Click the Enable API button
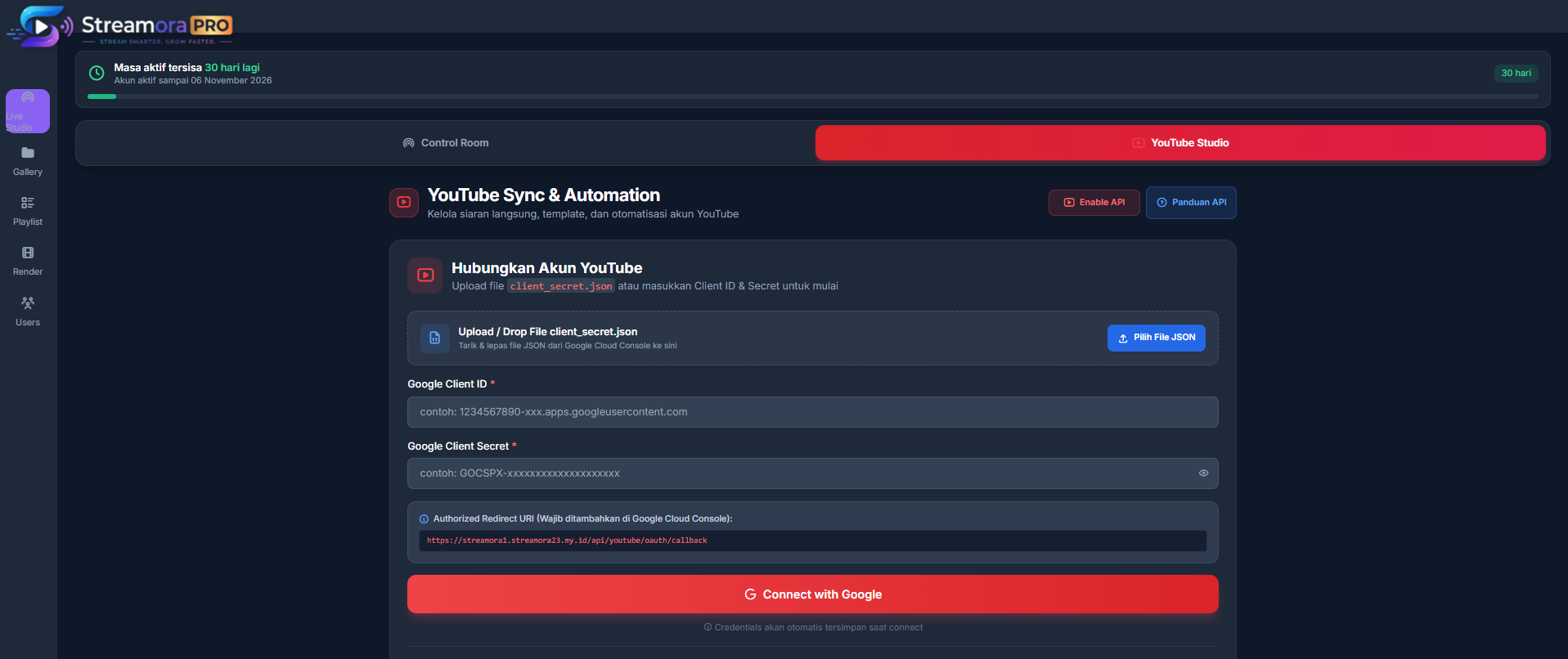Image resolution: width=1568 pixels, height=659 pixels. 1094,203
